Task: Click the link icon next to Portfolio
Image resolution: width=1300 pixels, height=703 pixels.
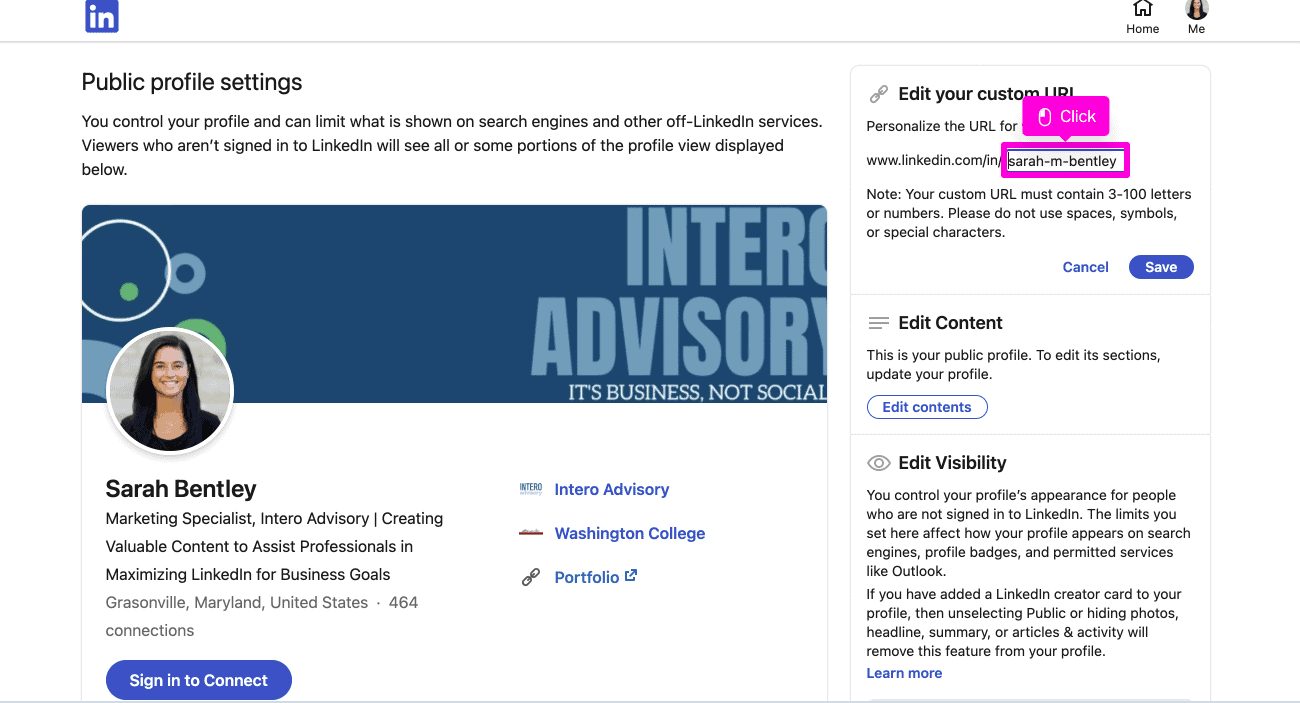Action: point(531,577)
